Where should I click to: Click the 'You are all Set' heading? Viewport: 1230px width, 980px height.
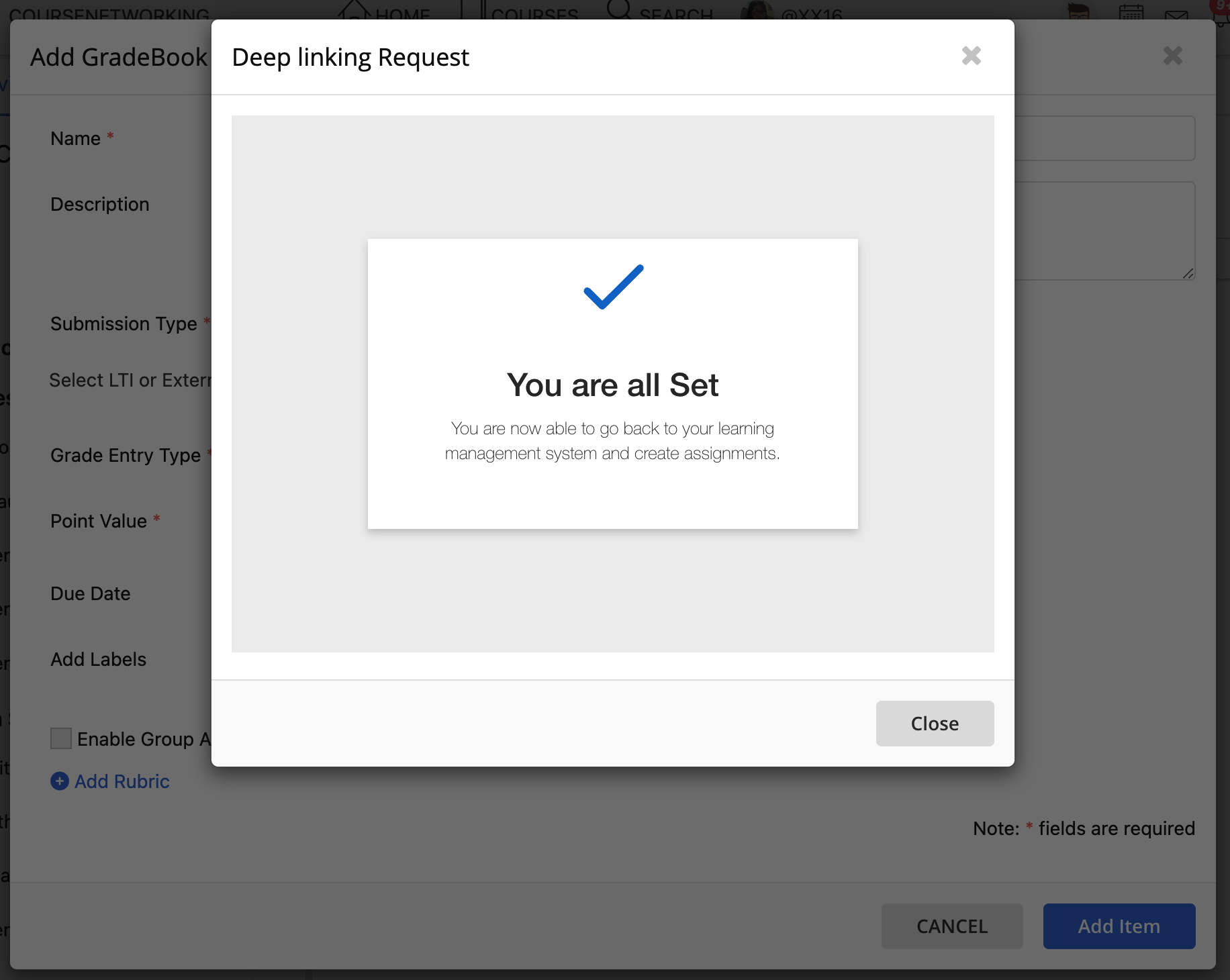point(613,385)
